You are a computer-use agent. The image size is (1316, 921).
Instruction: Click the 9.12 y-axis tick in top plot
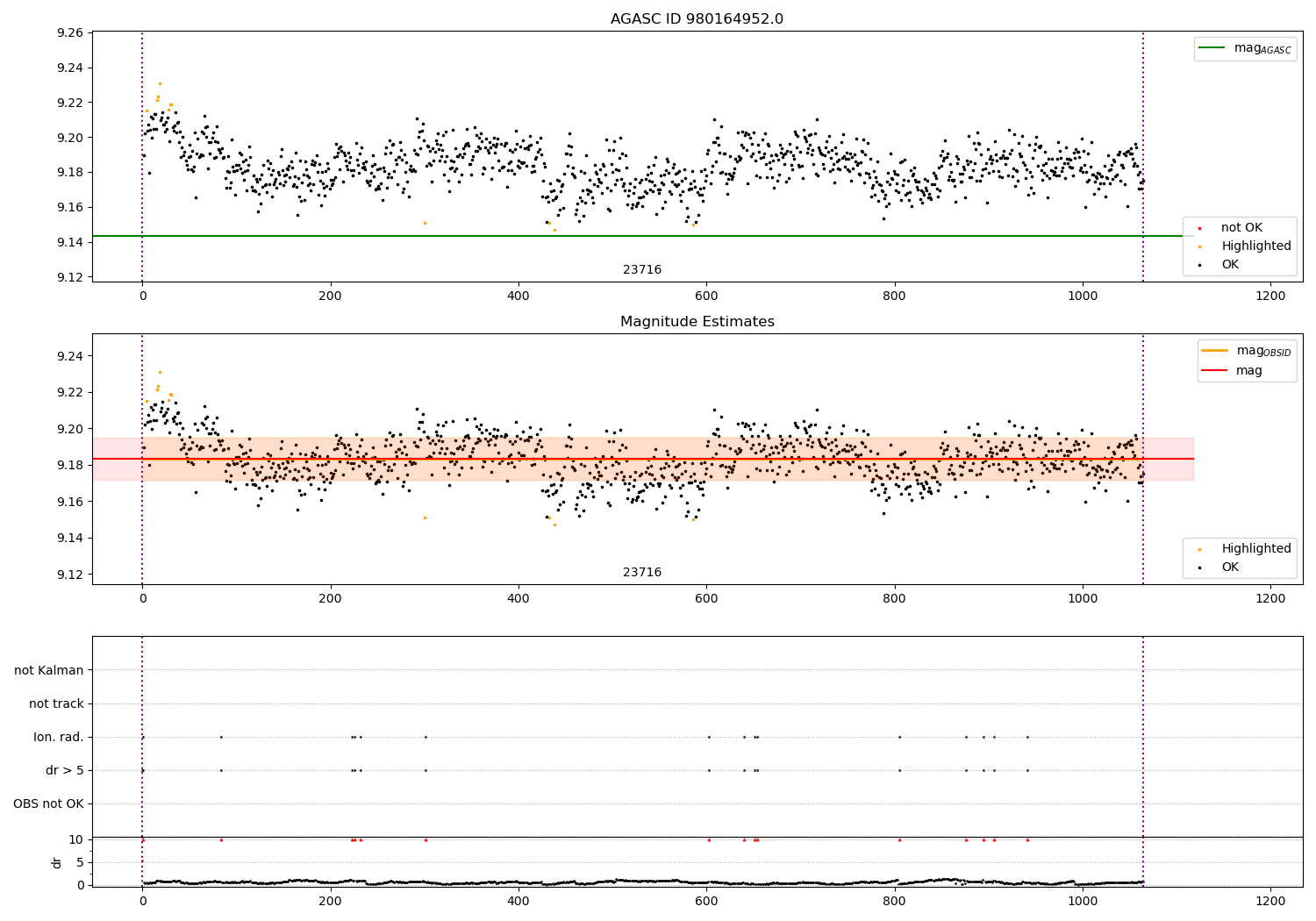[x=70, y=277]
